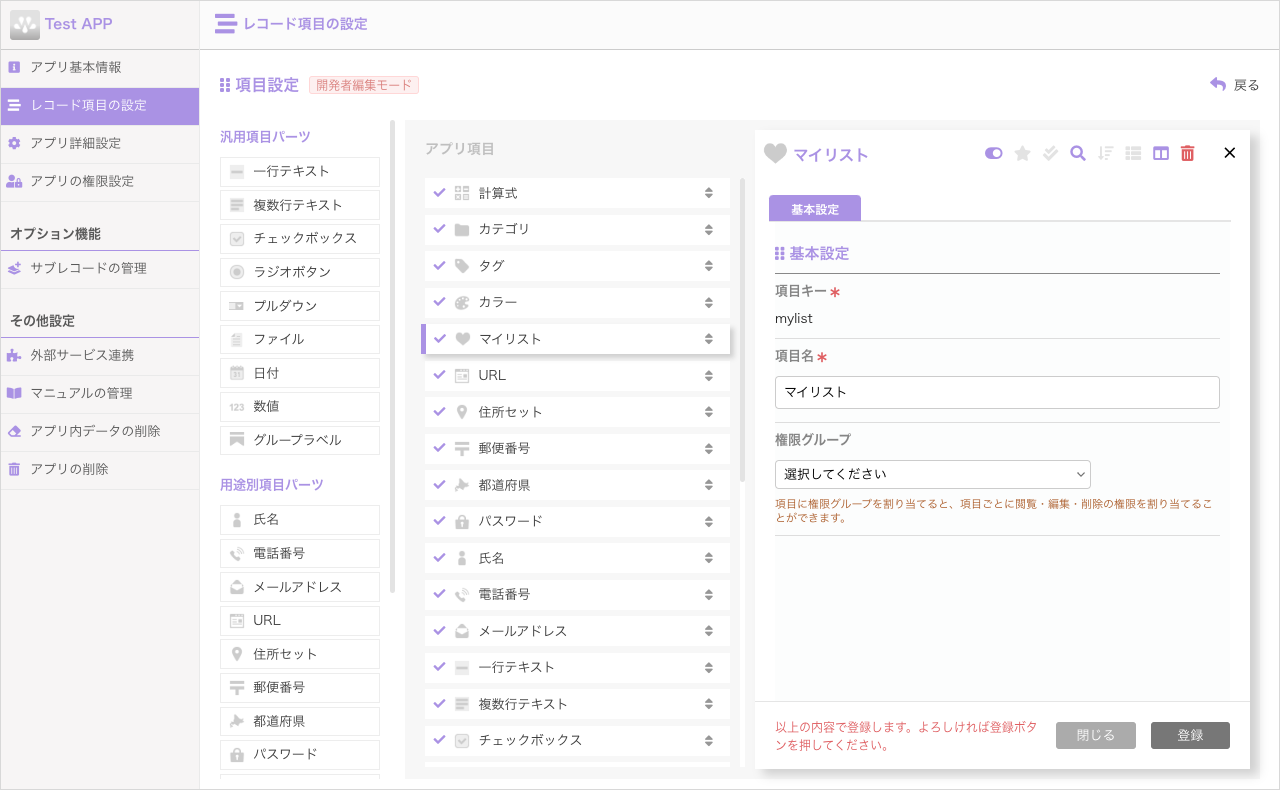Click sort handle arrows on app-item 氏名 row
Image resolution: width=1280 pixels, height=790 pixels.
tap(709, 558)
